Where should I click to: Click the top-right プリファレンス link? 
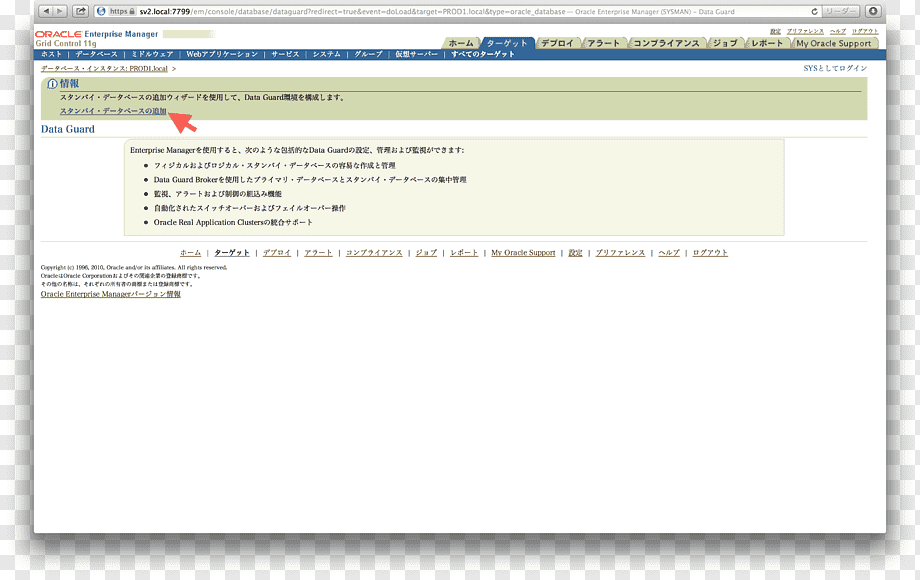[805, 31]
